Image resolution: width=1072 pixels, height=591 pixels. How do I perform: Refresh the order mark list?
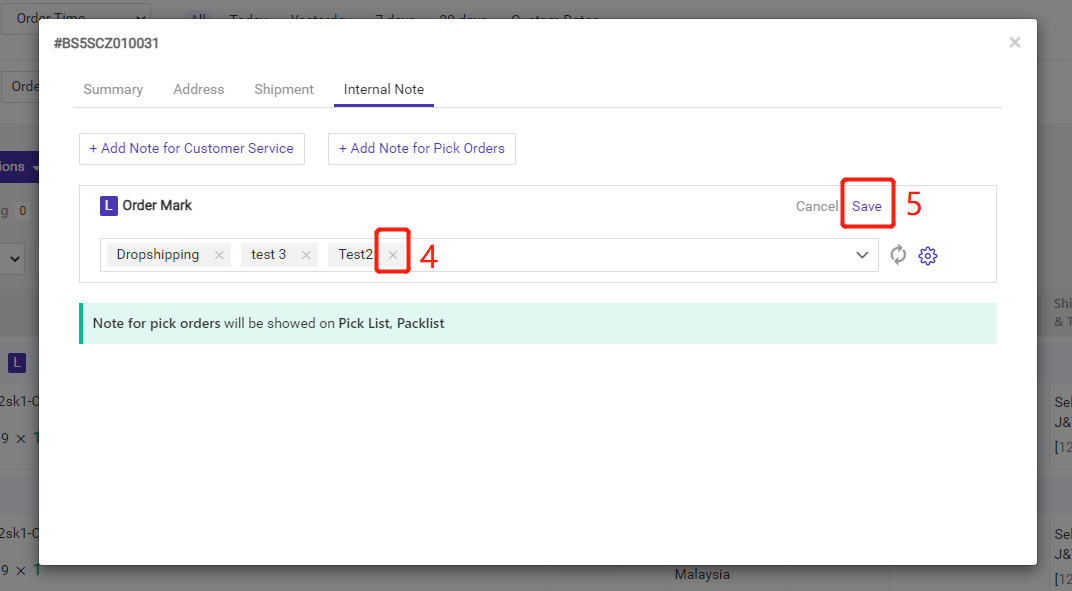[898, 254]
